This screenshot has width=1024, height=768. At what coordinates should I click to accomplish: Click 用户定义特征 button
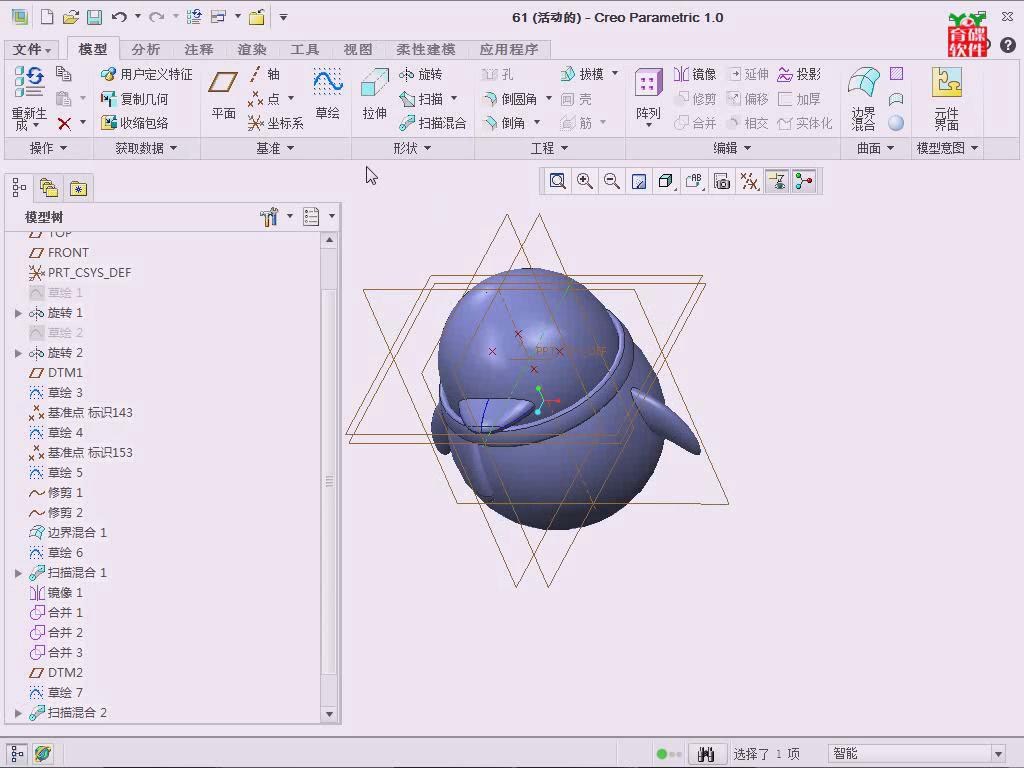[x=146, y=74]
